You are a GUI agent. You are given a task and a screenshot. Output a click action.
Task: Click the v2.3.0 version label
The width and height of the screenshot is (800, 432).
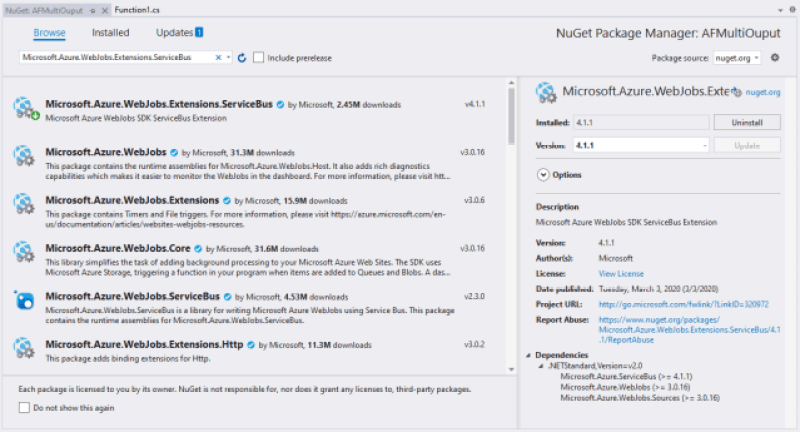tap(474, 296)
